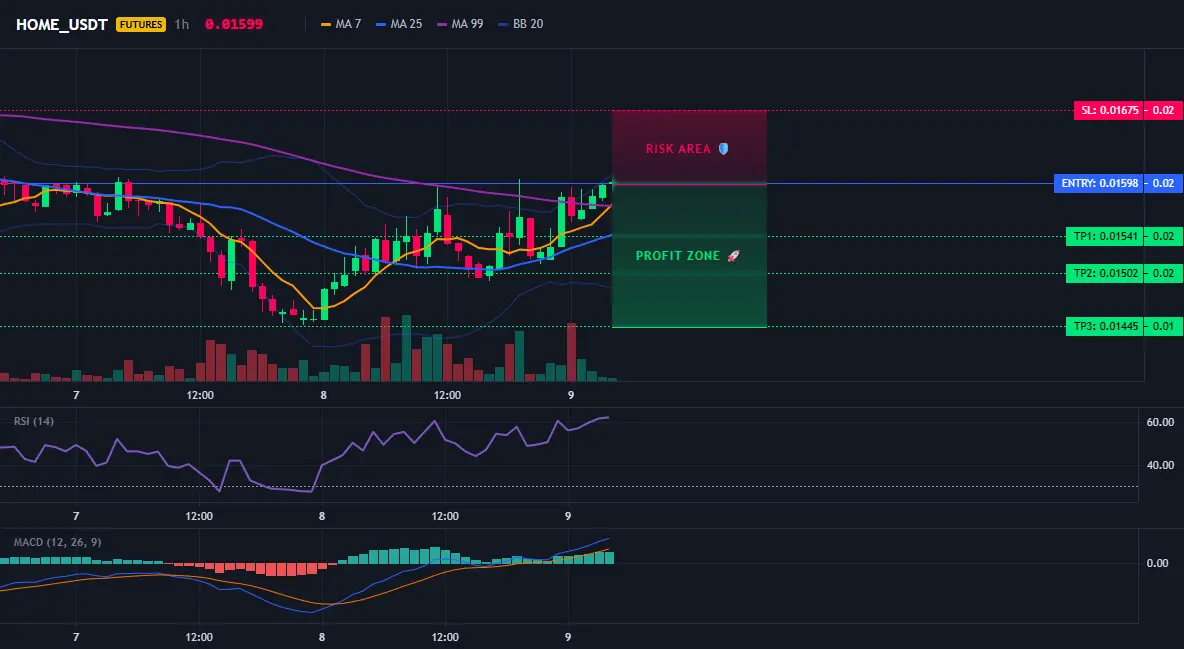Click the TP2: 0.01502 label
This screenshot has width=1184, height=649.
(x=1104, y=274)
